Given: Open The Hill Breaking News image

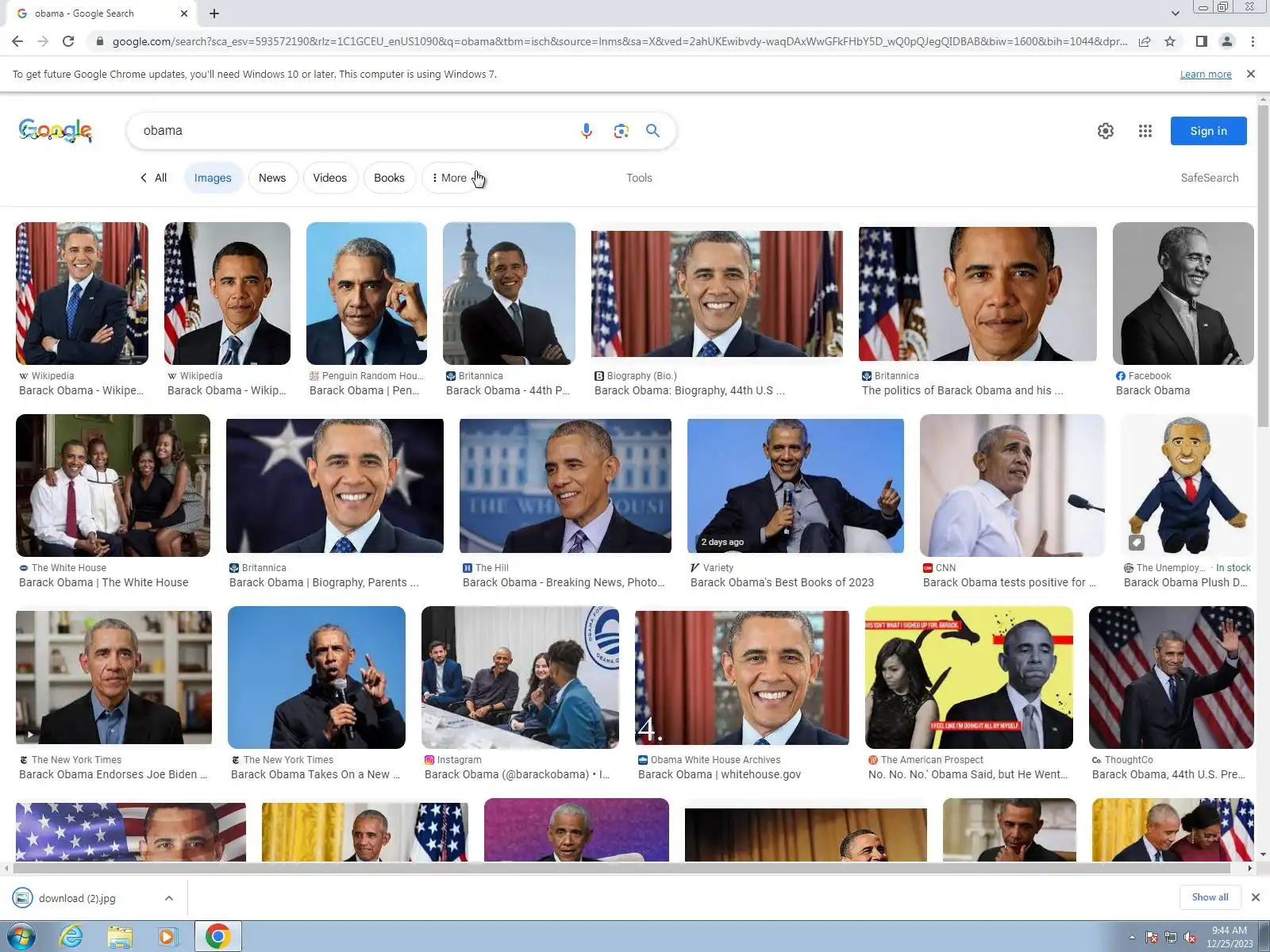Looking at the screenshot, I should point(565,486).
